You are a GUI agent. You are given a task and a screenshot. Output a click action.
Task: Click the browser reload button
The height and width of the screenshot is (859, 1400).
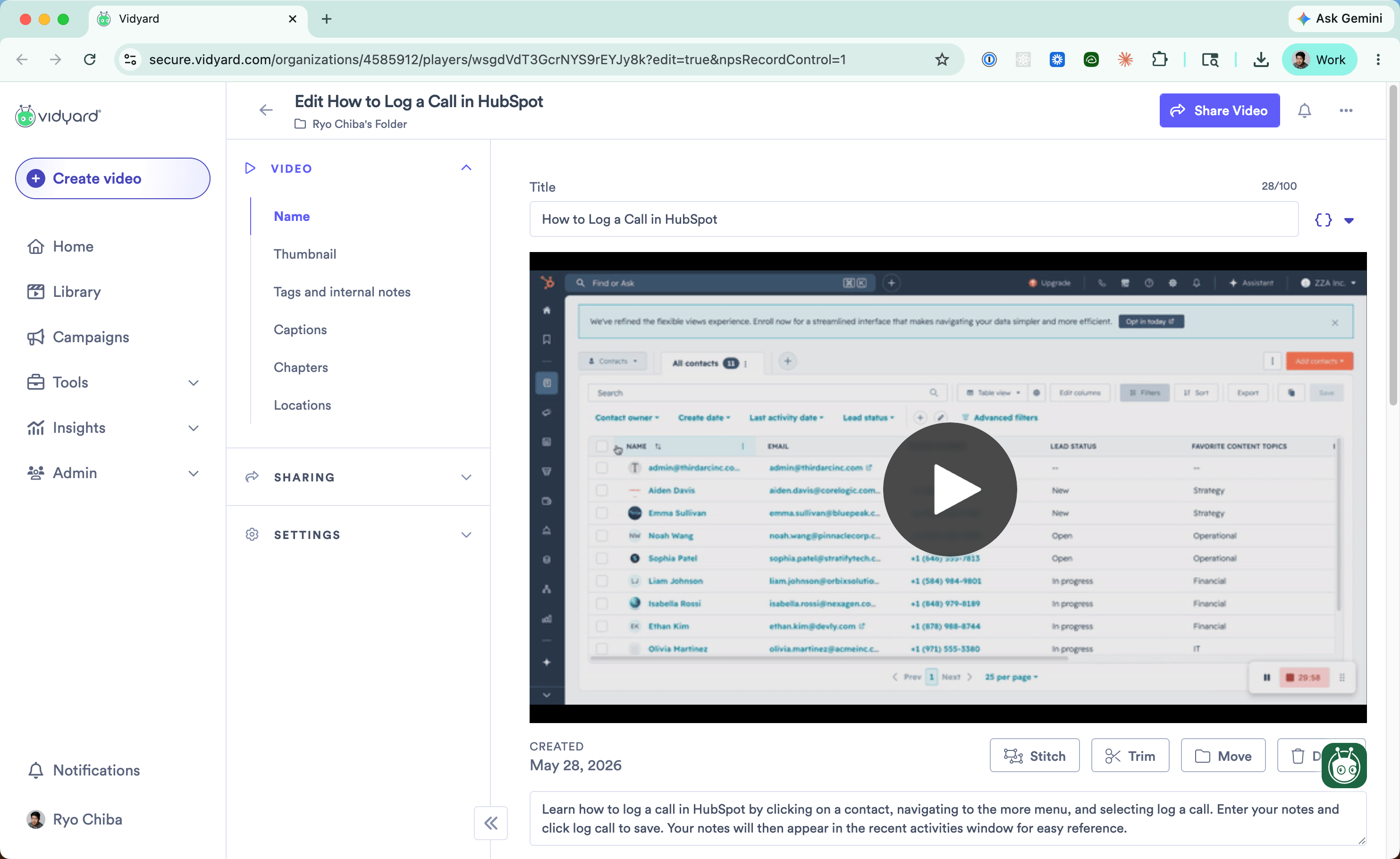pyautogui.click(x=90, y=59)
